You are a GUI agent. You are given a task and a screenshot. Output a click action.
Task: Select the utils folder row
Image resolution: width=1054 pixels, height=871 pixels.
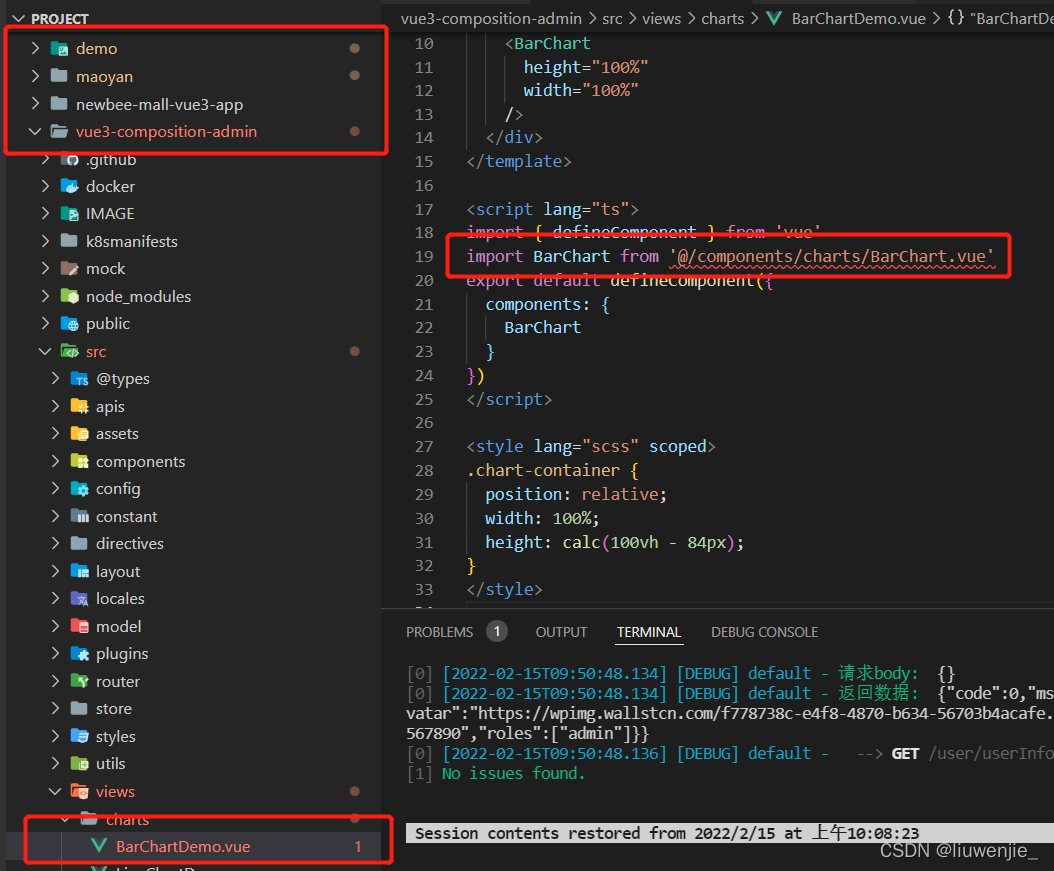195,764
